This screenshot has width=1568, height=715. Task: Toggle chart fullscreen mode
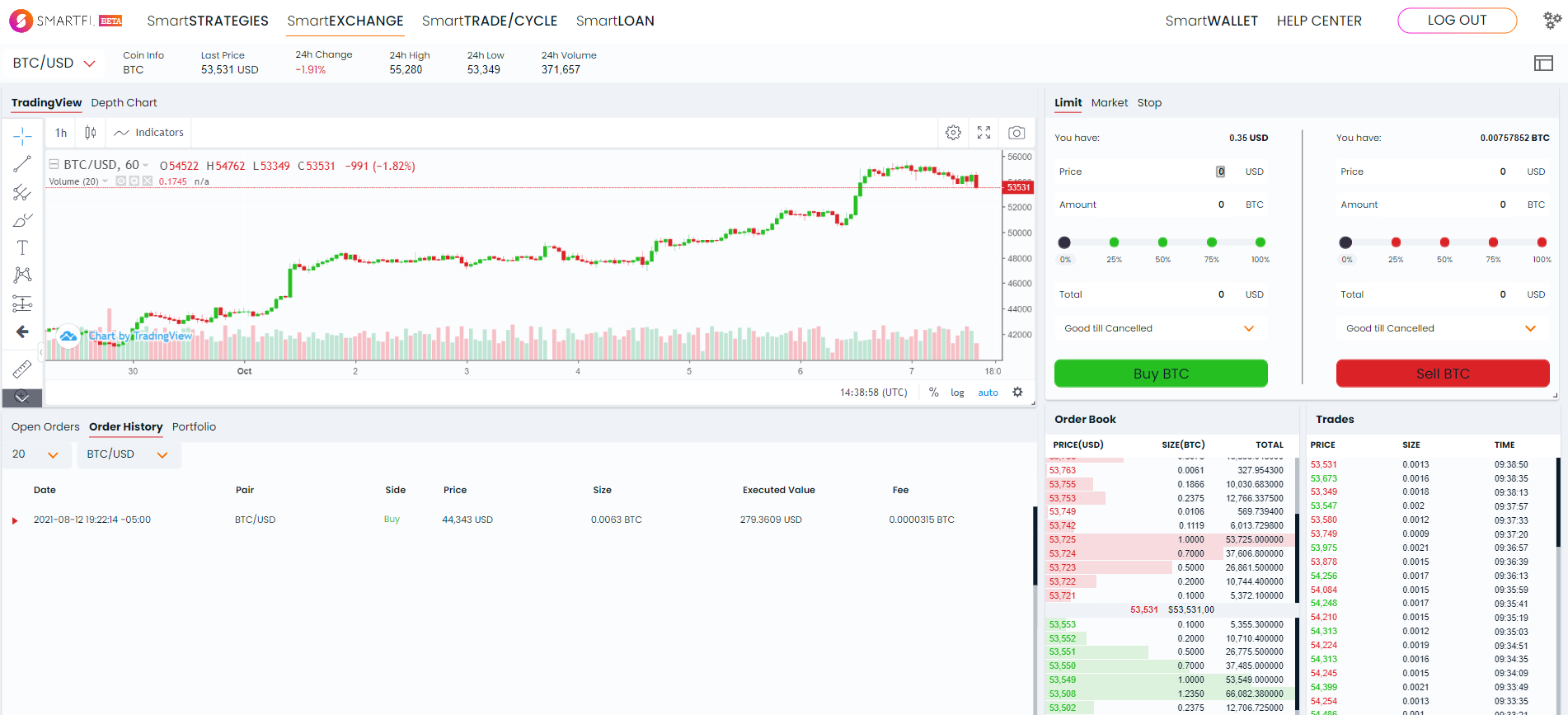coord(984,132)
